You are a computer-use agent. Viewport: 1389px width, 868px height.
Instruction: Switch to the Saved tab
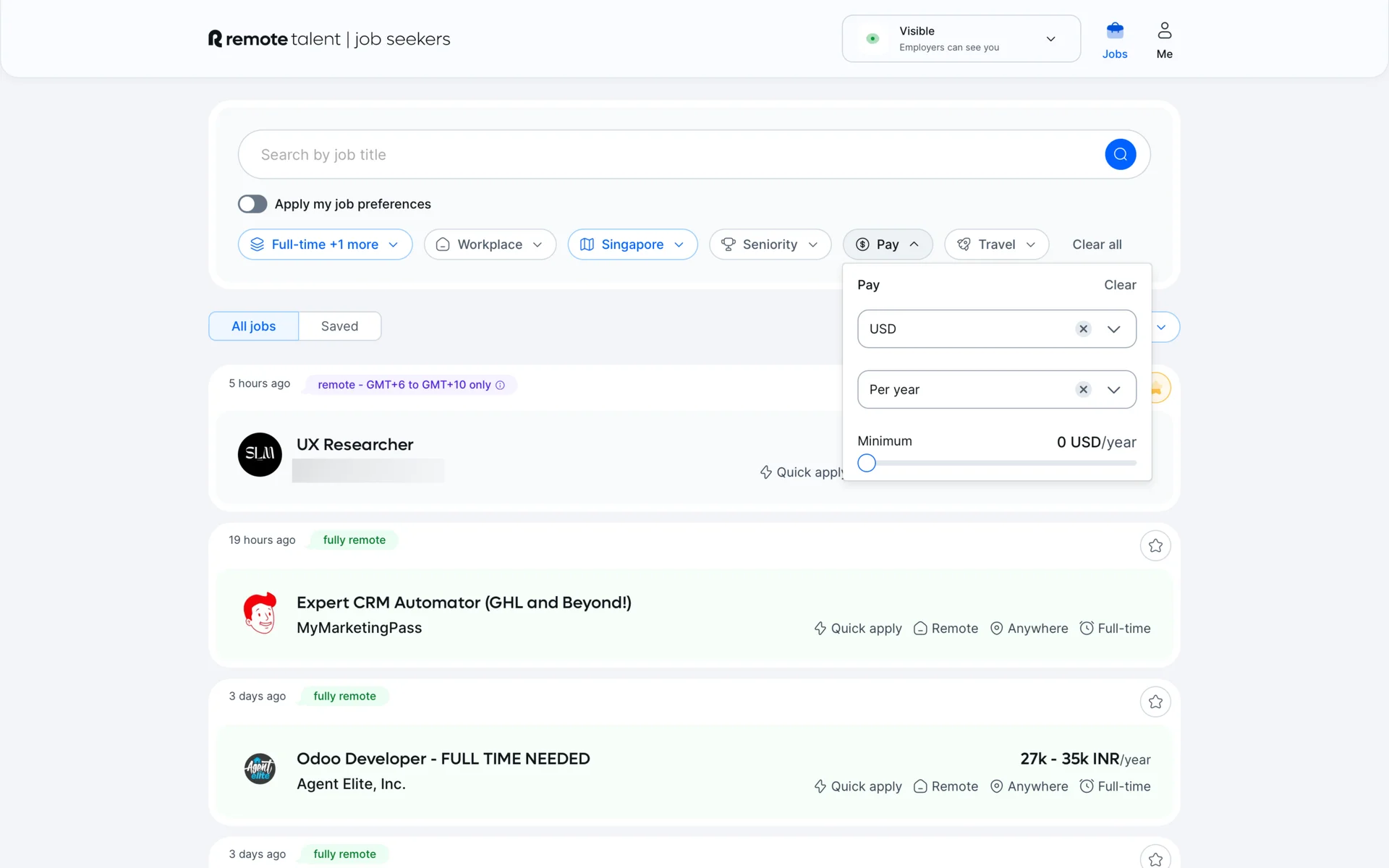[x=339, y=326]
